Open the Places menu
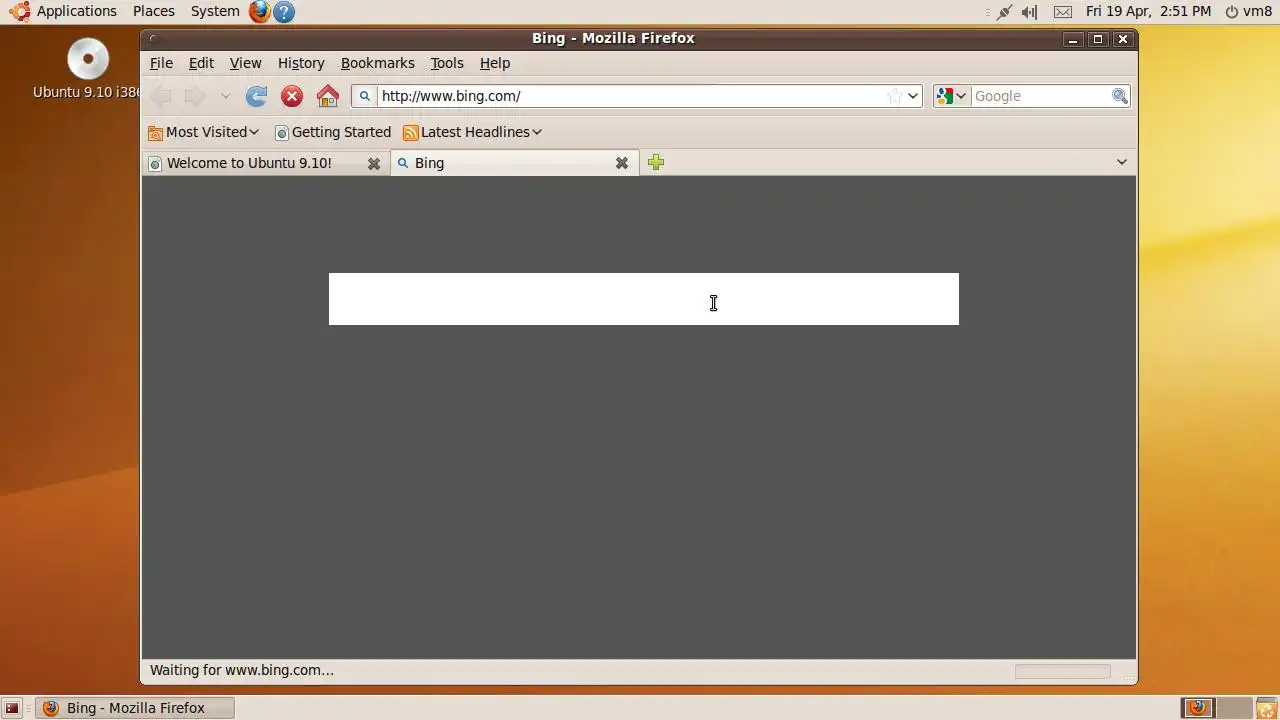Image resolution: width=1280 pixels, height=720 pixels. [x=154, y=11]
